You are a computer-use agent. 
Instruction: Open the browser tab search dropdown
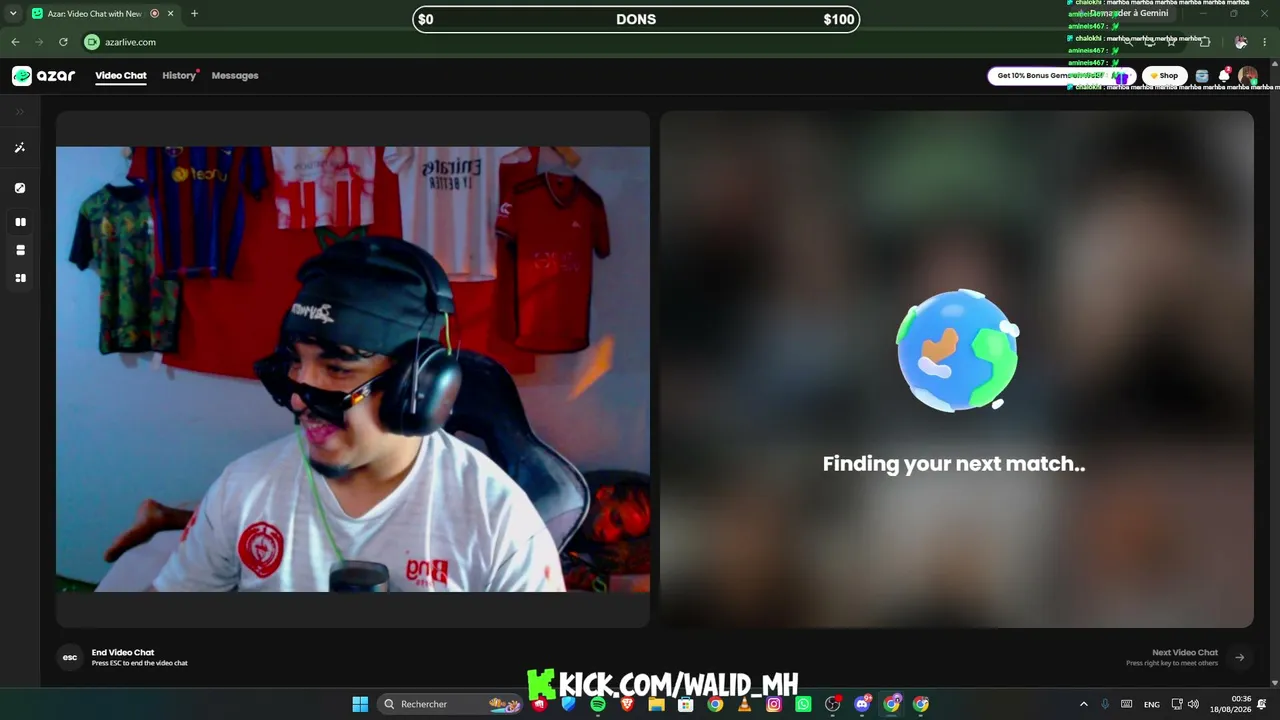point(13,14)
